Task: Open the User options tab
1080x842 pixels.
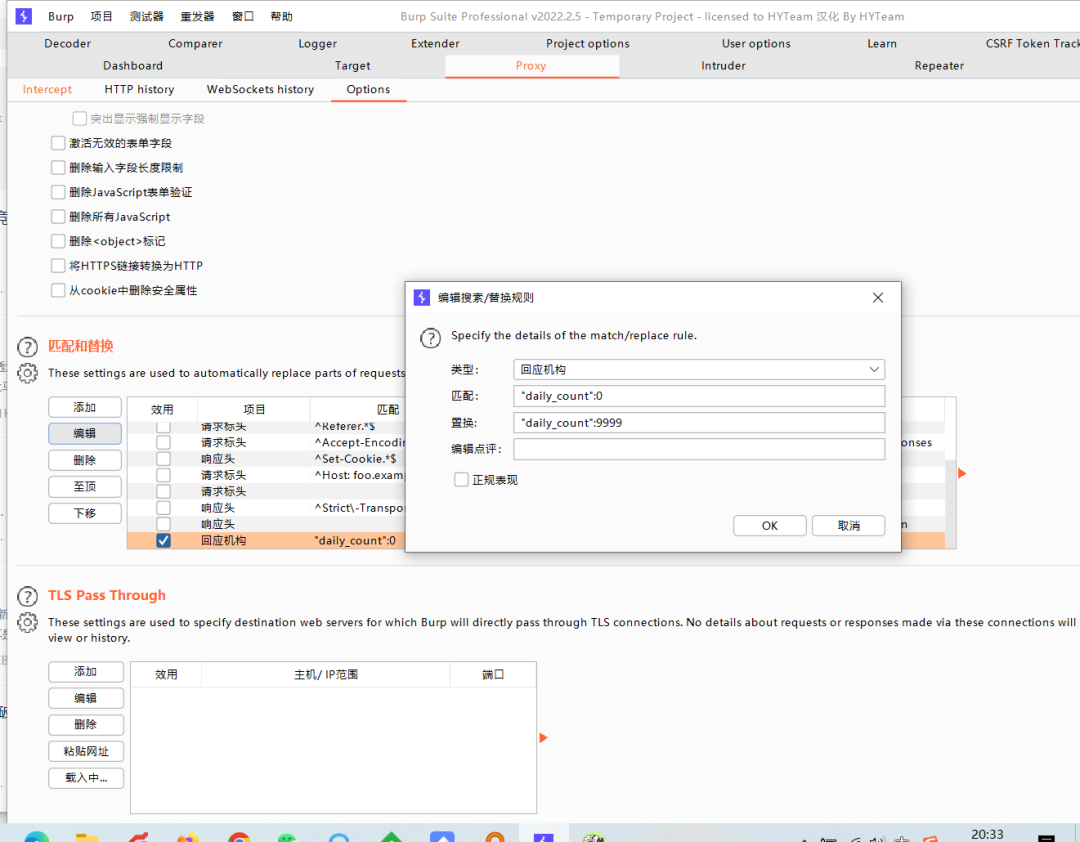Action: pos(756,43)
